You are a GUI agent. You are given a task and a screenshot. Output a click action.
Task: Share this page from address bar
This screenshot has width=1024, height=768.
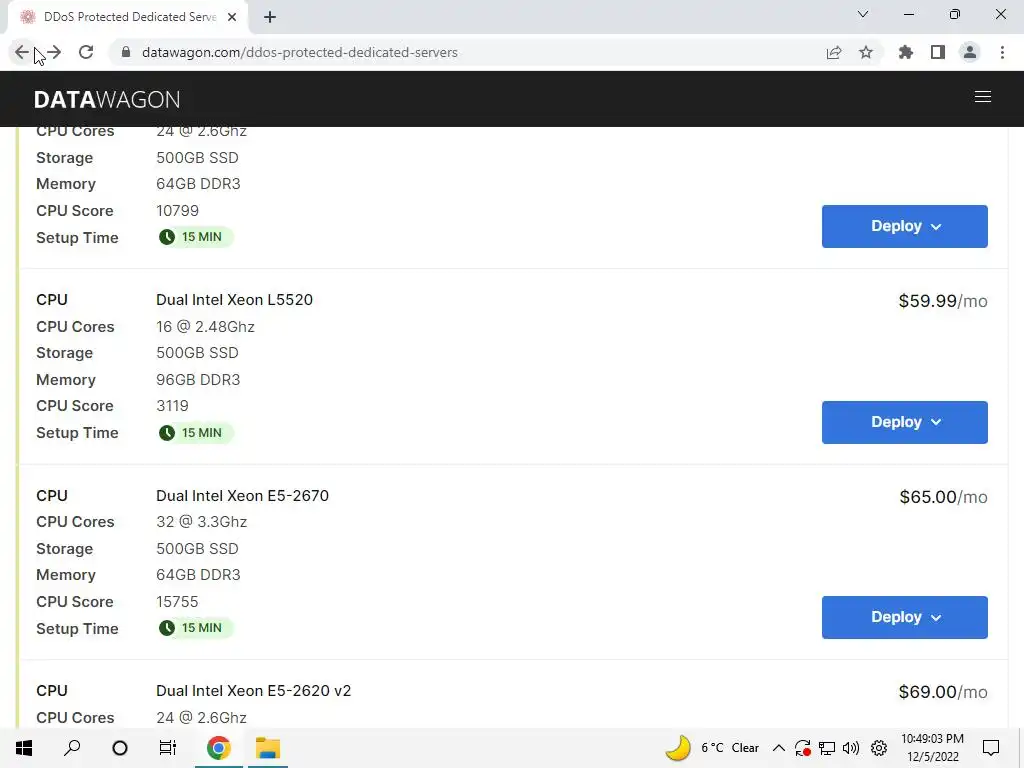[x=834, y=52]
